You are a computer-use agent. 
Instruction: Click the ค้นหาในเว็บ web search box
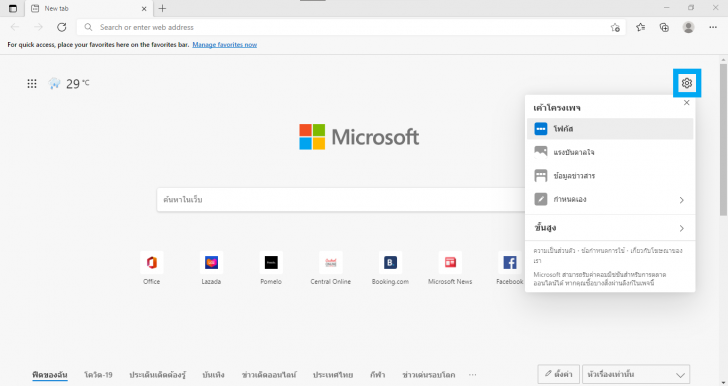(x=341, y=200)
